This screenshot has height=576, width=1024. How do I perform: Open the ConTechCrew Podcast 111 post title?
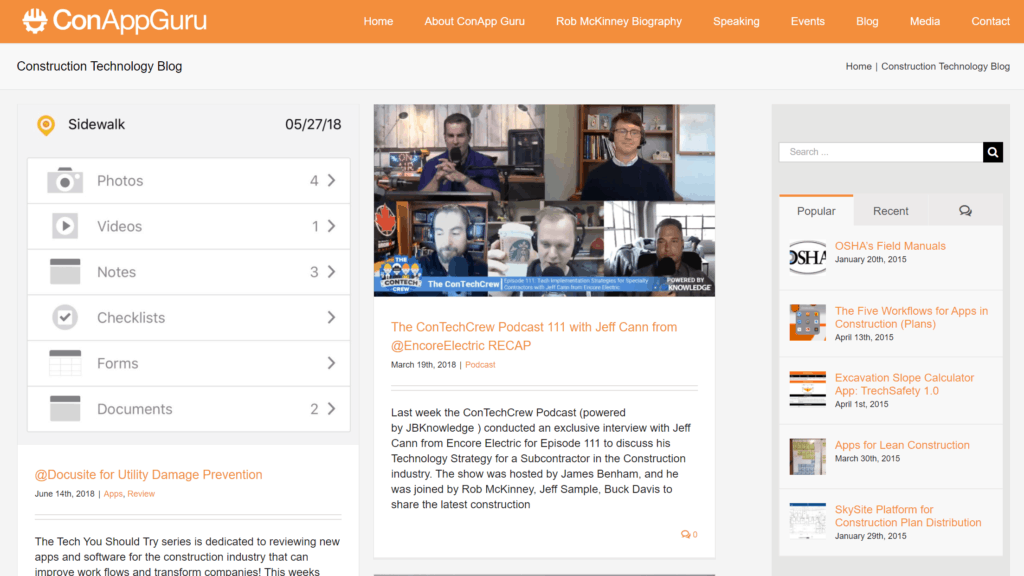[x=534, y=336]
